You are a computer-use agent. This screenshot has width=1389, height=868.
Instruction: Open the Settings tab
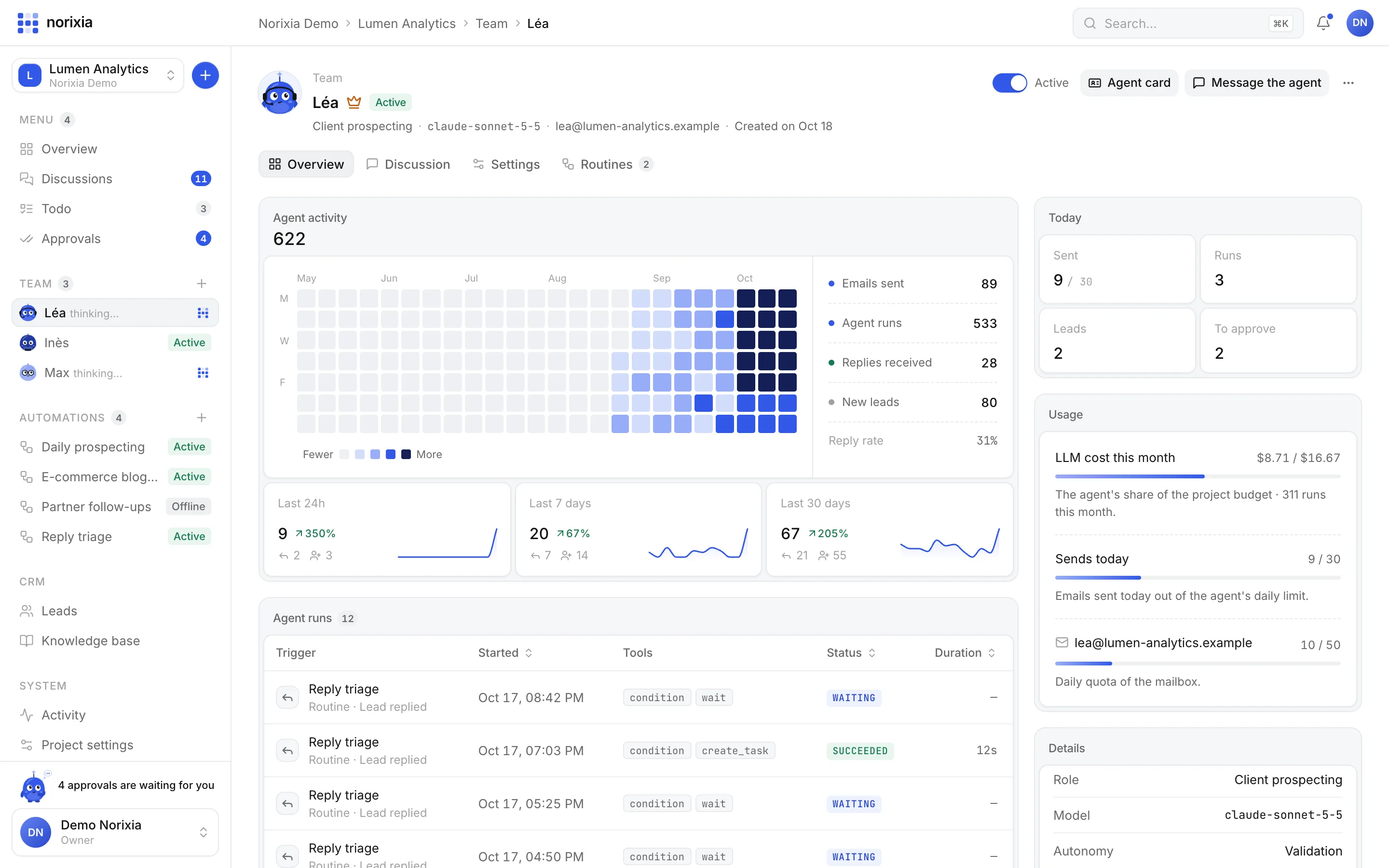point(506,164)
